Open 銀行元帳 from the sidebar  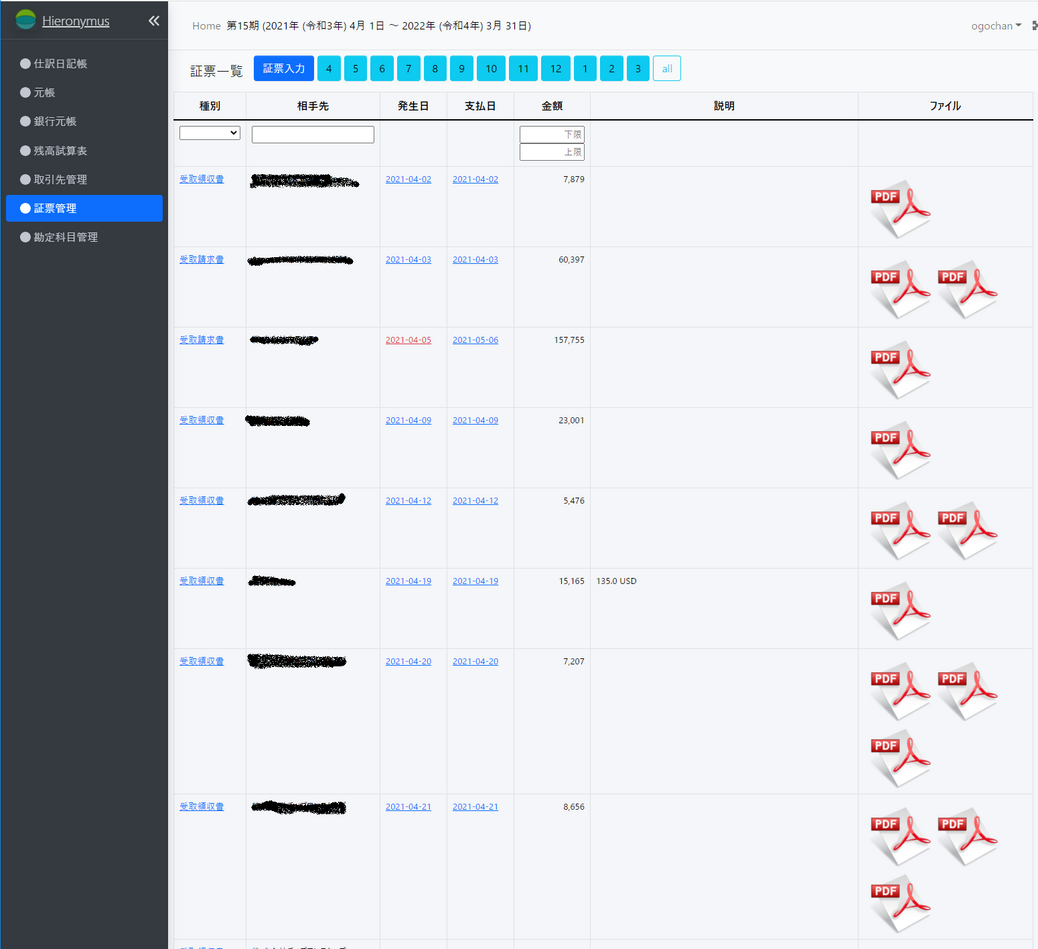pyautogui.click(x=55, y=121)
